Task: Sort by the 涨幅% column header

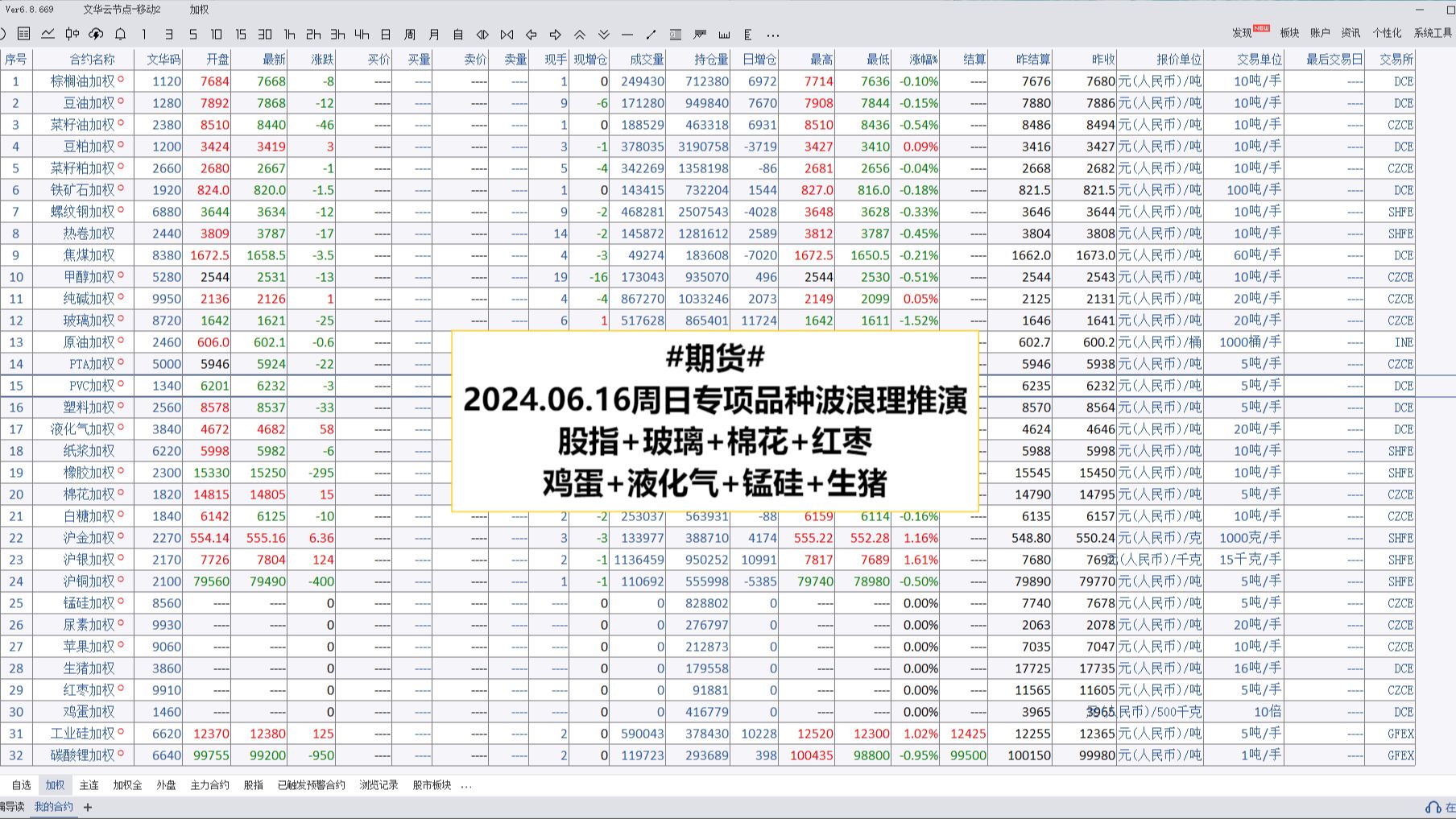Action: [924, 60]
